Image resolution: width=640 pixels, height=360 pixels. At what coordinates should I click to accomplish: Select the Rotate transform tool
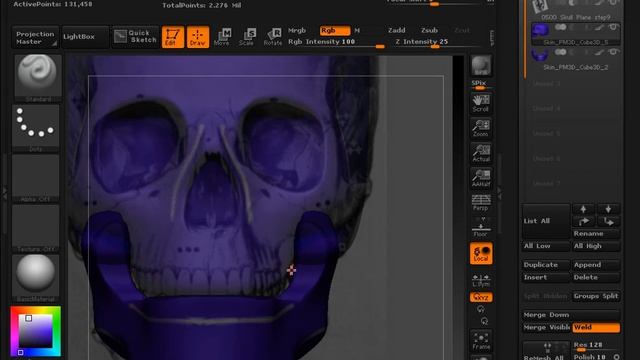[273, 37]
